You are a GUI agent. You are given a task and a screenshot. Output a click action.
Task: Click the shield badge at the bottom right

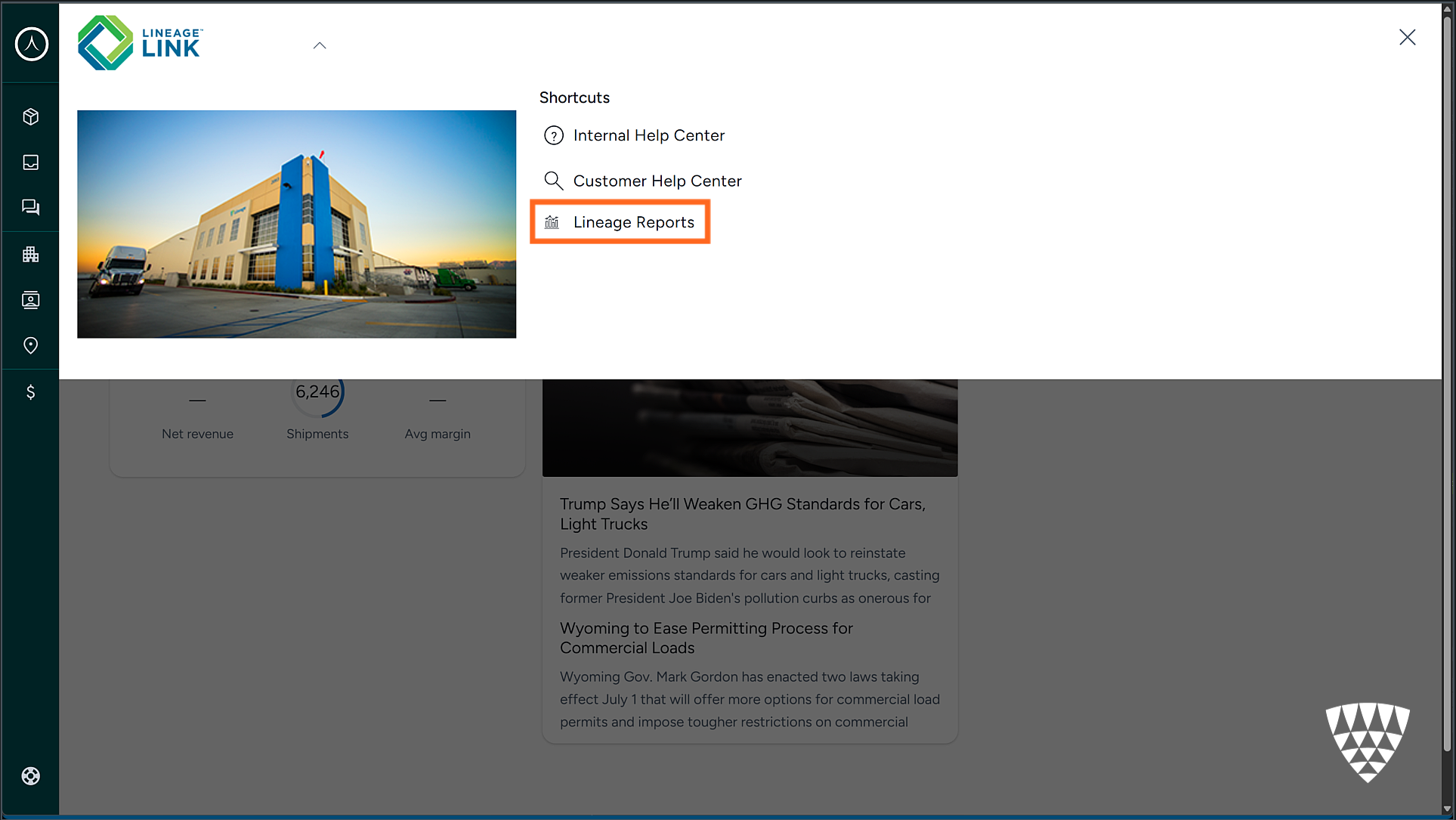(1367, 741)
